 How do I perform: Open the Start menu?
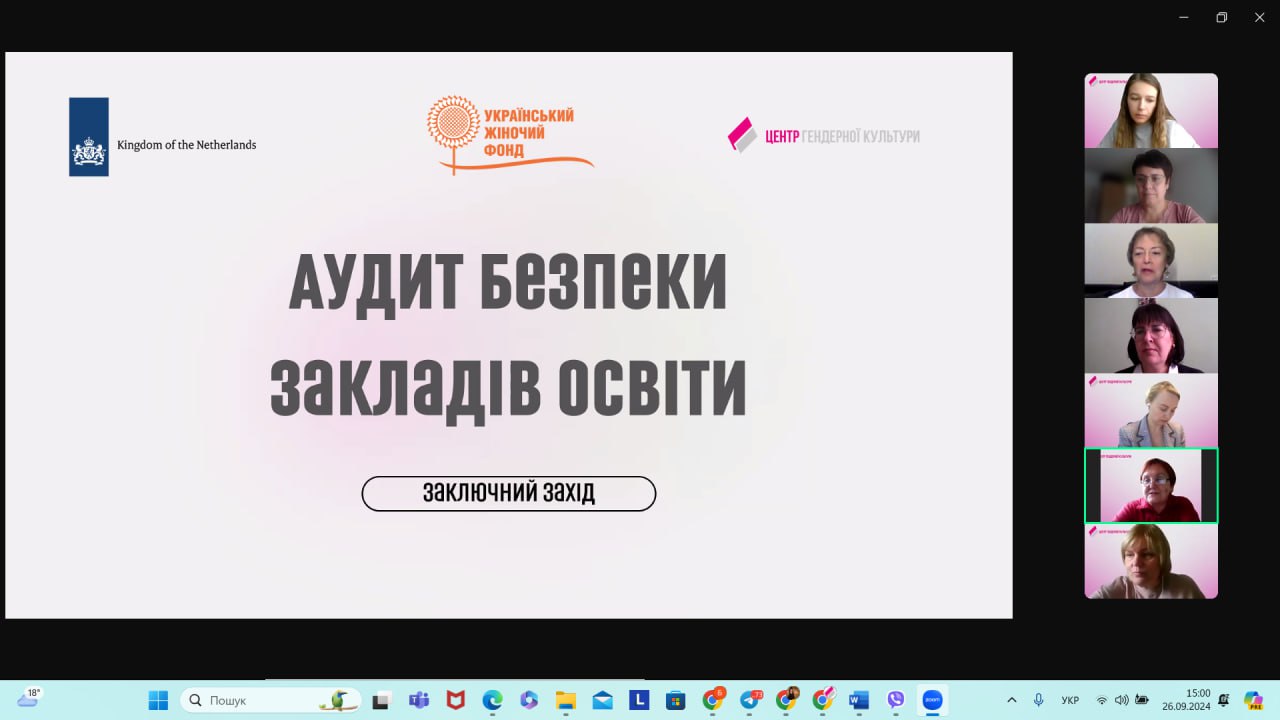coord(157,700)
